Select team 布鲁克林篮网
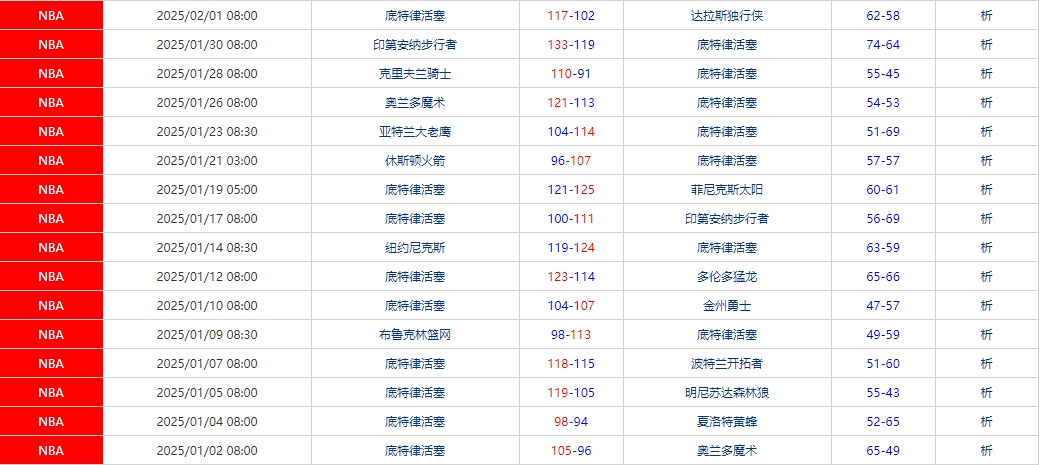 [x=415, y=335]
